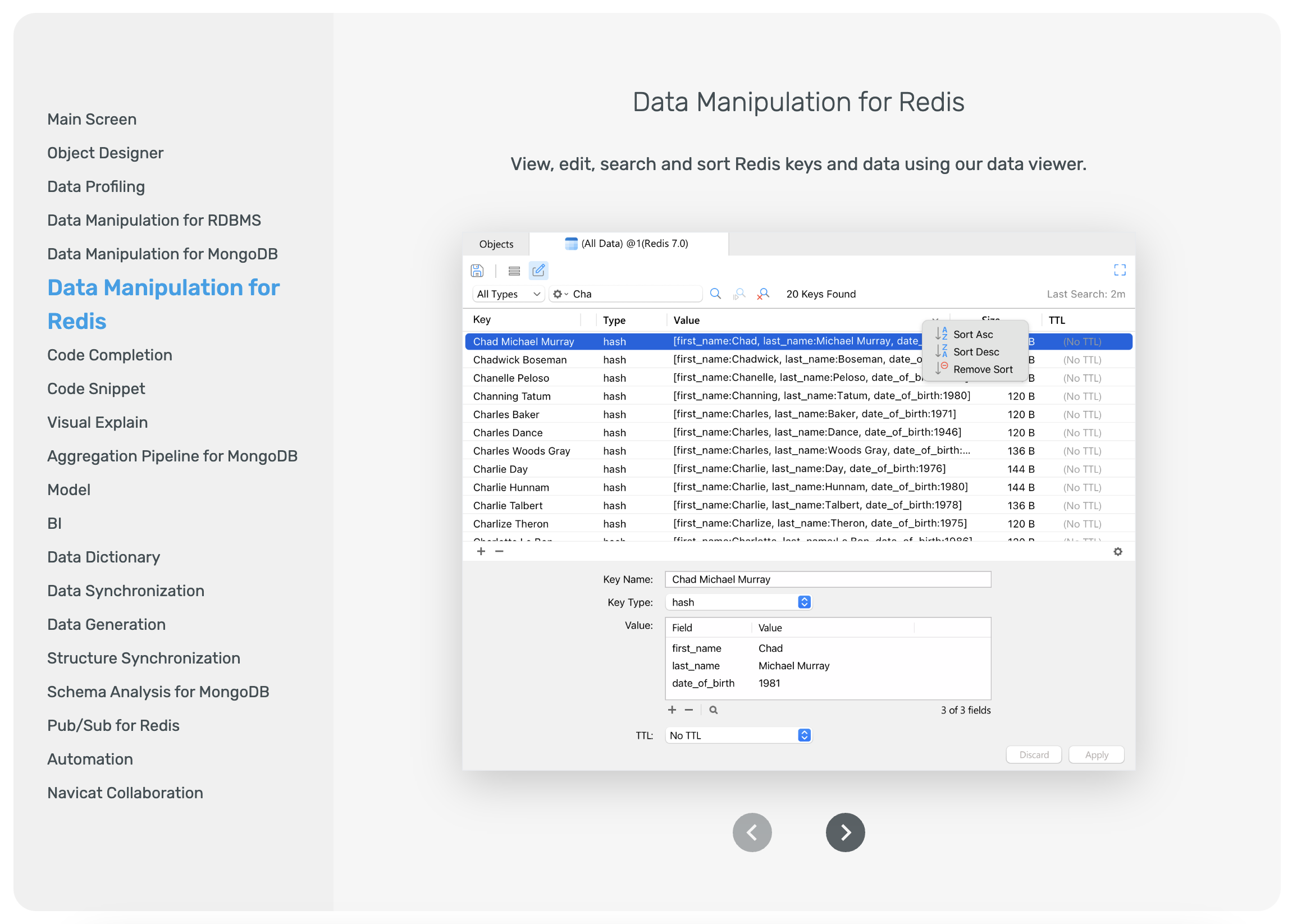Select the Charlize Theron key row
The image size is (1297, 924).
coord(798,523)
